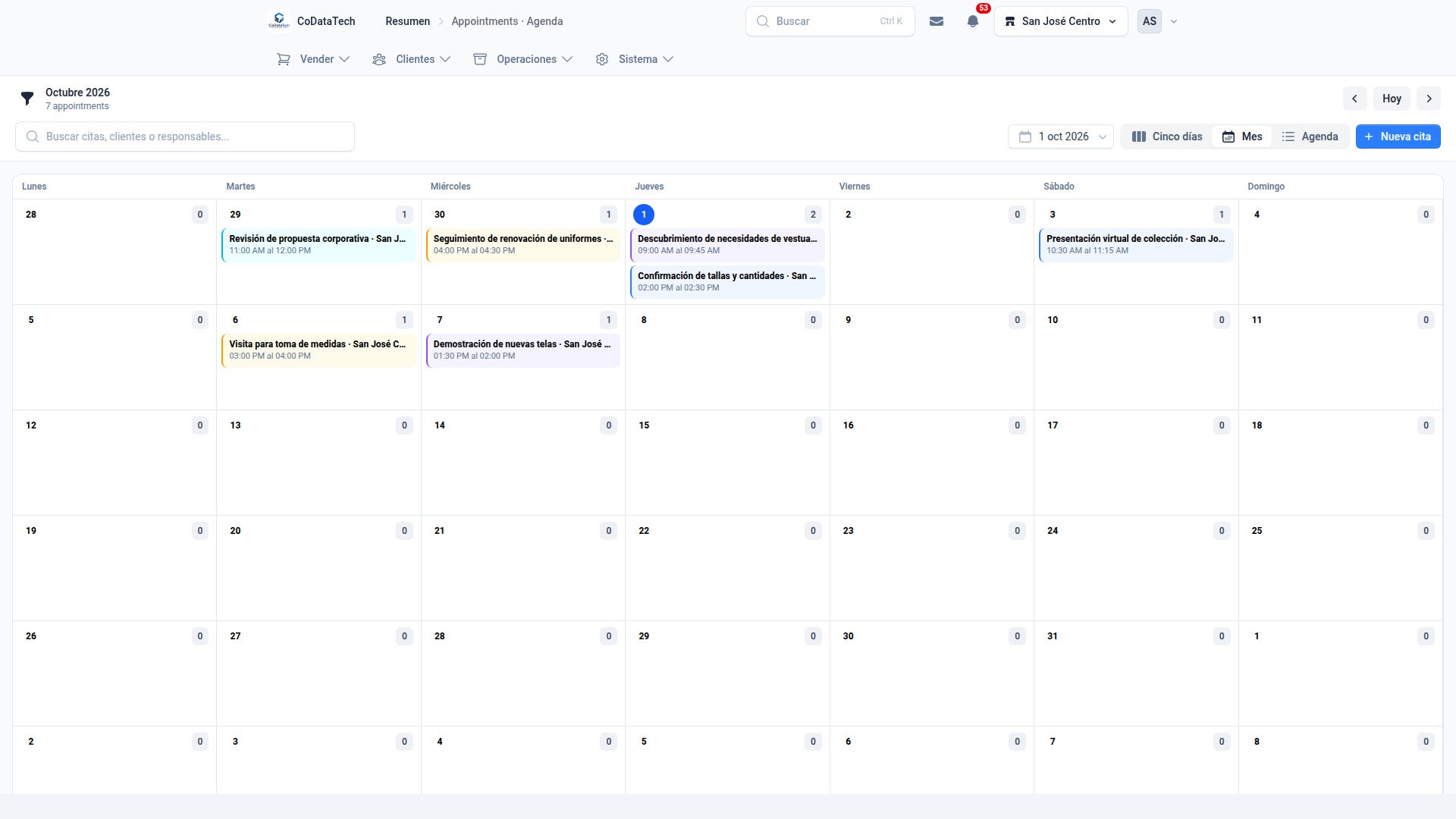Image resolution: width=1456 pixels, height=819 pixels.
Task: Click the count badge for day 1 showing 2
Action: [x=813, y=215]
